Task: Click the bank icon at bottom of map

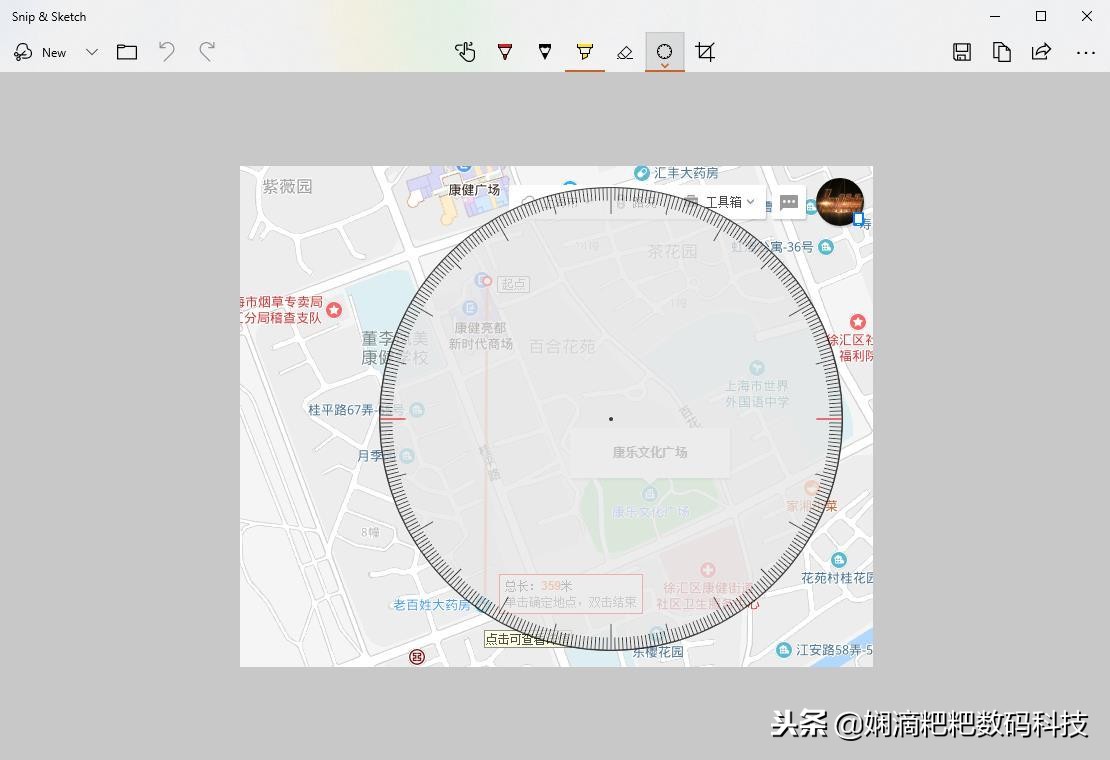Action: click(418, 657)
